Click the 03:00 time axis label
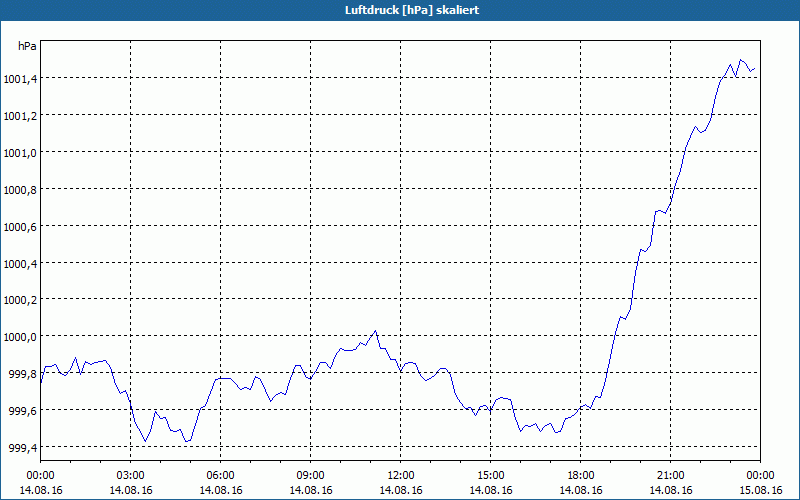800x500 pixels. 131,476
